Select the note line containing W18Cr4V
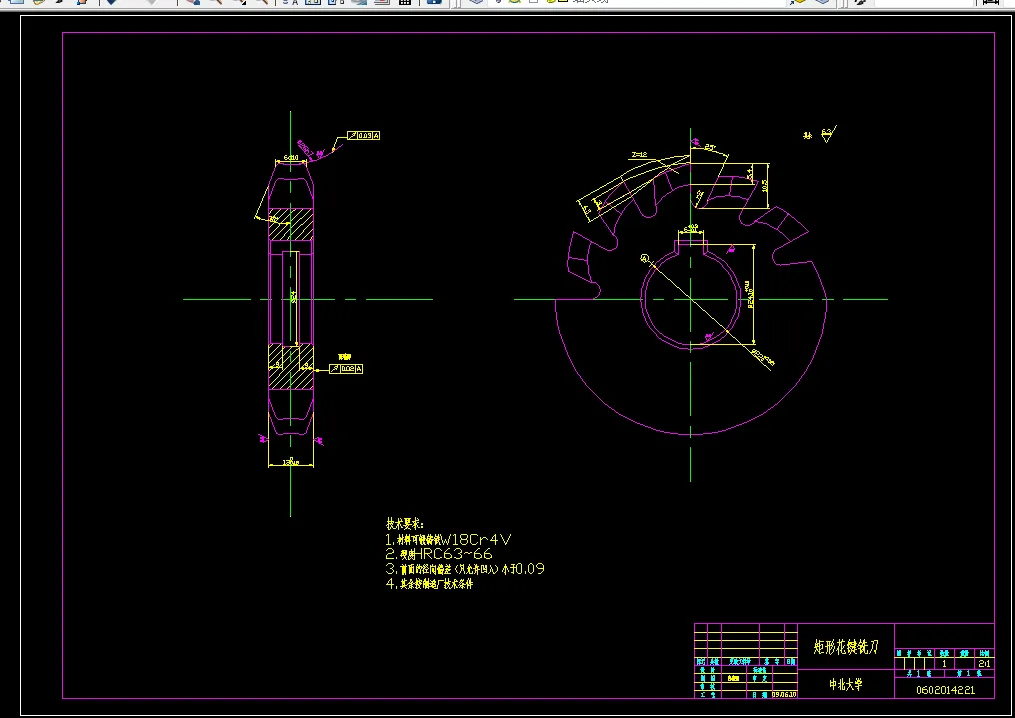This screenshot has height=718, width=1015. click(448, 539)
